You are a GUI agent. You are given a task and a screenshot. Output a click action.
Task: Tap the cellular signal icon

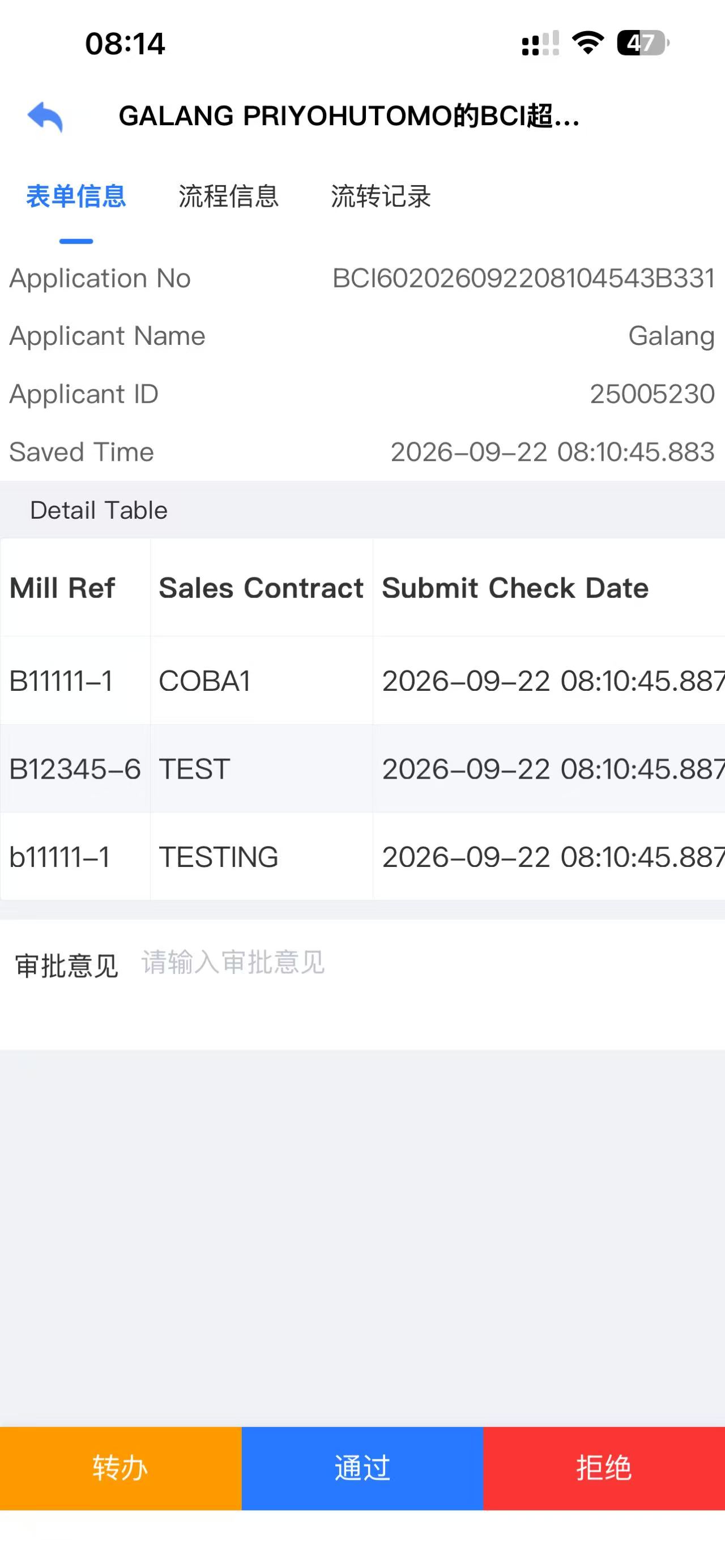[540, 43]
